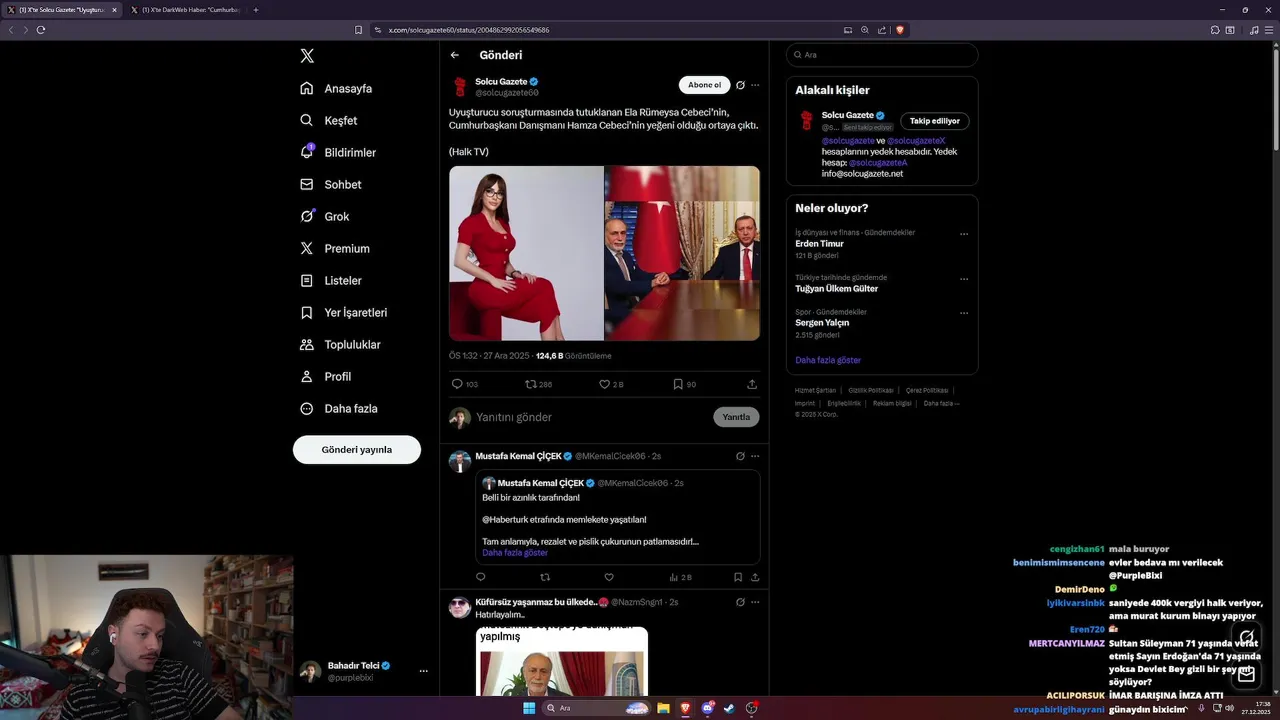Click Yanıtını gönder reply field
Screen dimensions: 1280x720
tap(590, 417)
